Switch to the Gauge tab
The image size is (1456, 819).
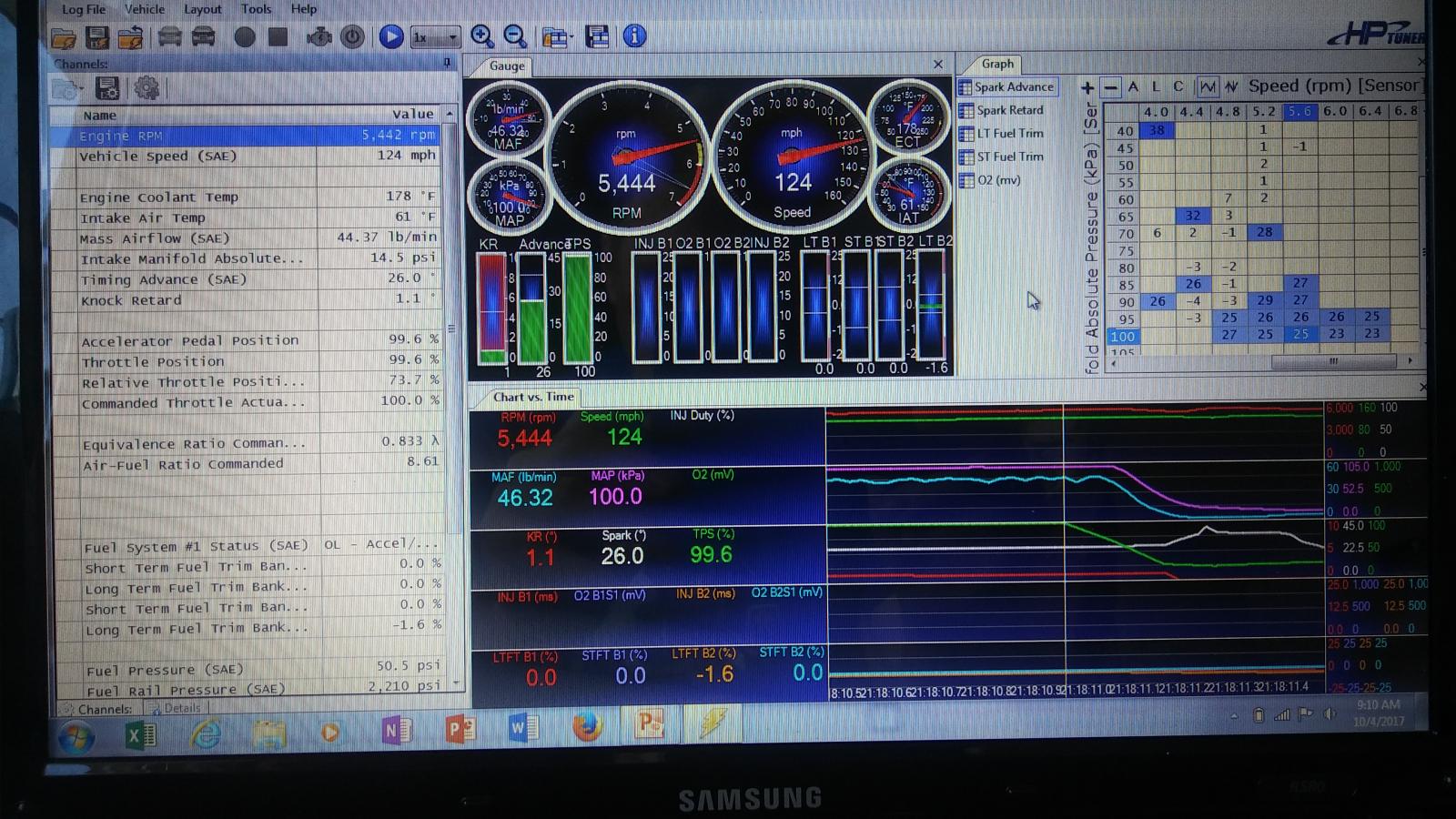click(x=507, y=66)
